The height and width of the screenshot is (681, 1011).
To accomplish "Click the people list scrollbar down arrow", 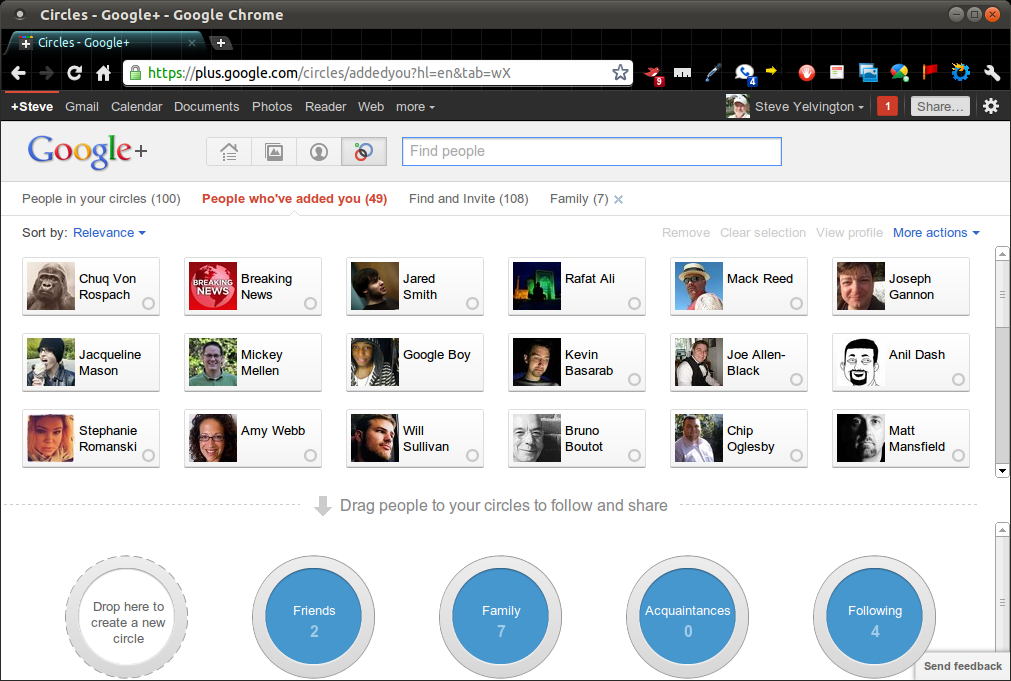I will [x=1002, y=471].
